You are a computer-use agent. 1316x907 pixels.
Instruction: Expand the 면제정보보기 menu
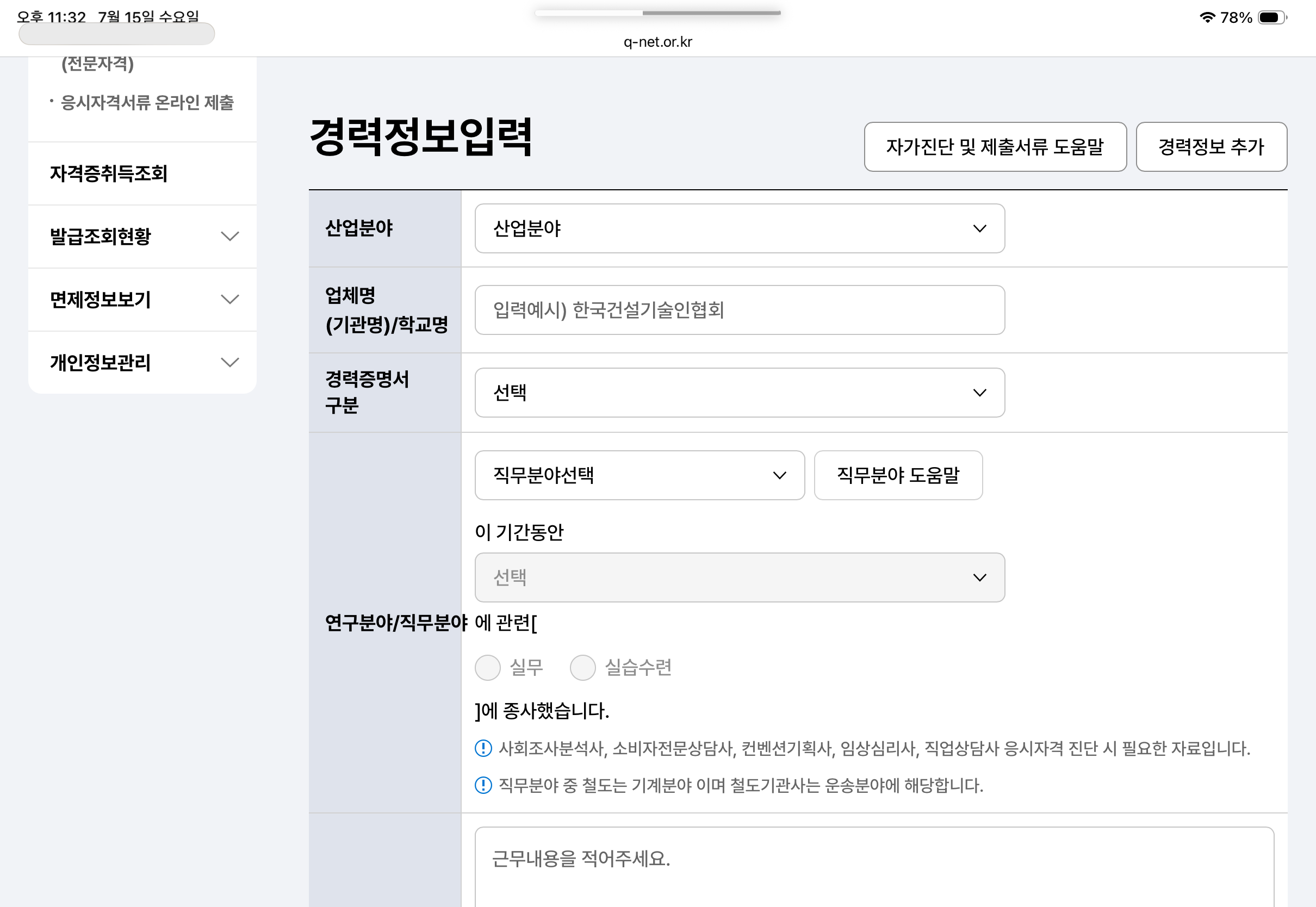coord(142,300)
